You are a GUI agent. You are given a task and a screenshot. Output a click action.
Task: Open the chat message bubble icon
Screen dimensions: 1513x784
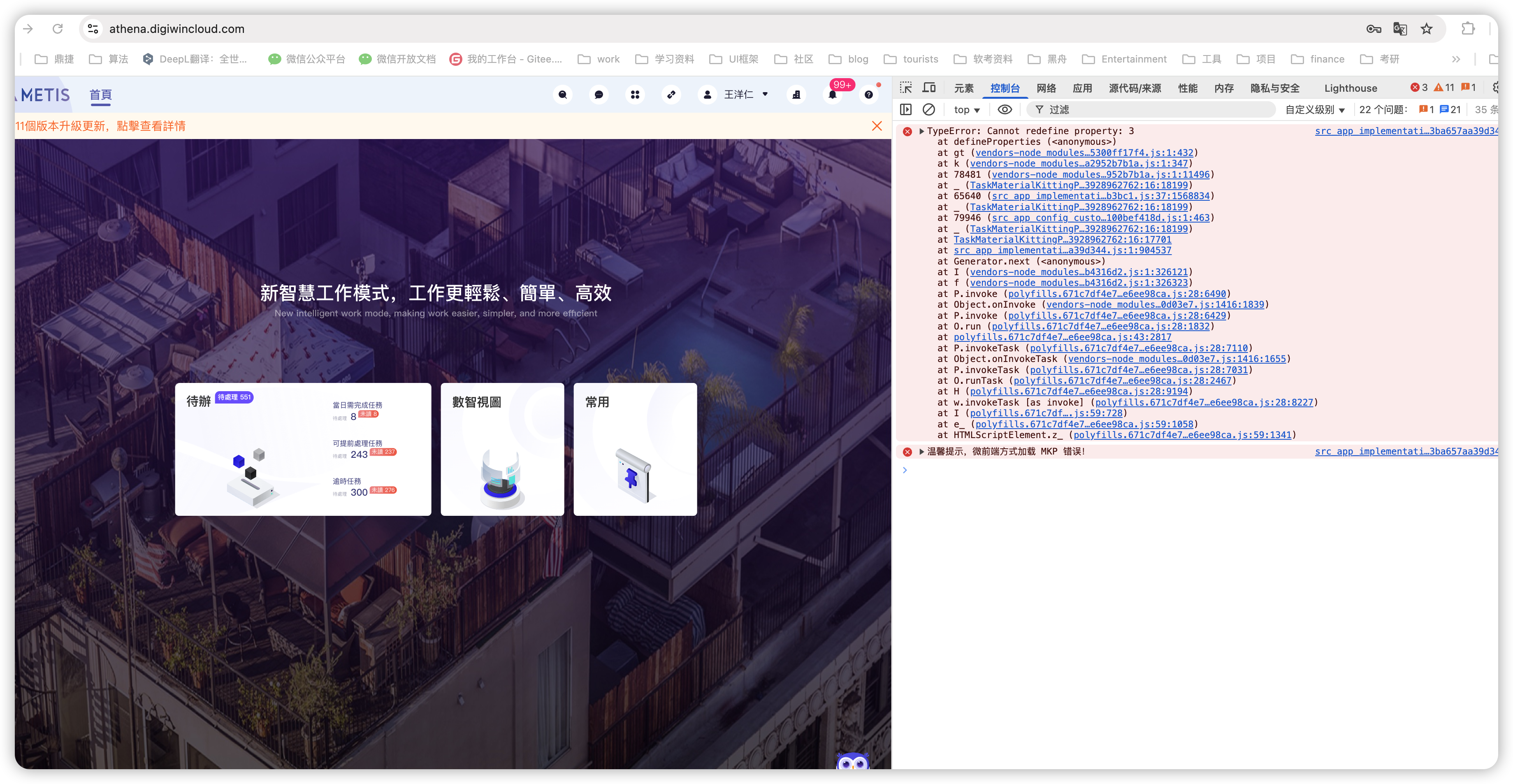[x=599, y=95]
